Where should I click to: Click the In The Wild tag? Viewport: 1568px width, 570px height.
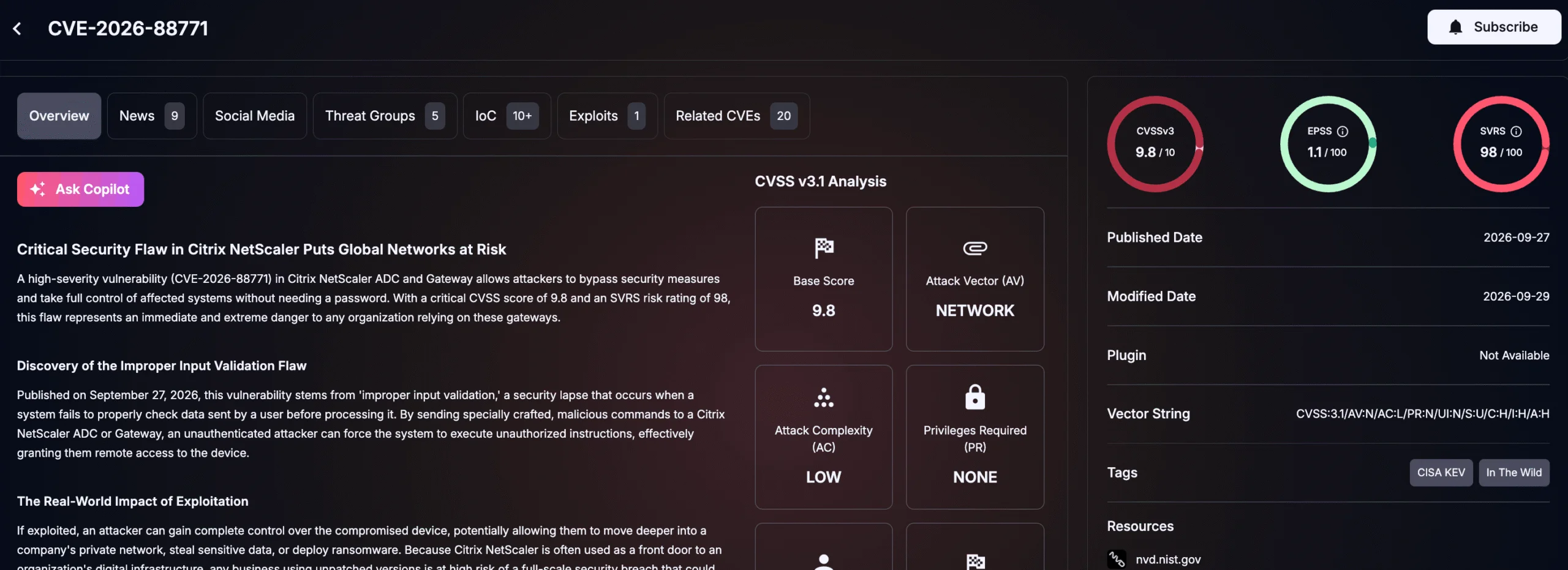pos(1514,473)
